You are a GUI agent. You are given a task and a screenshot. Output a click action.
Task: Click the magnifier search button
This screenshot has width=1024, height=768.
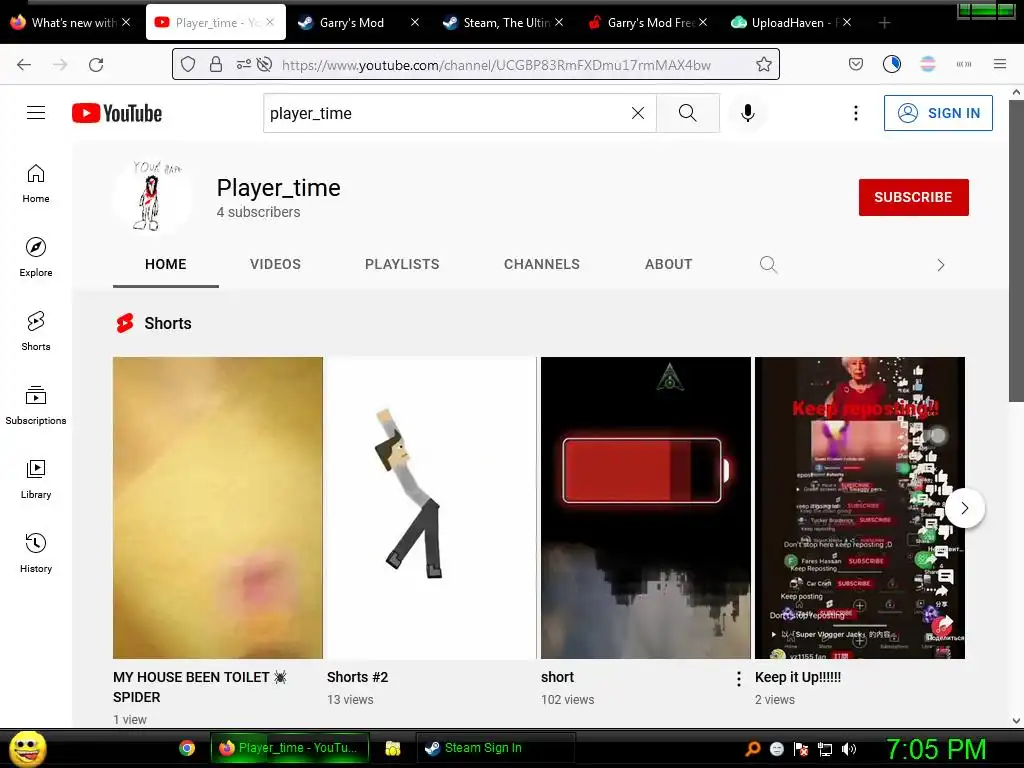point(688,113)
